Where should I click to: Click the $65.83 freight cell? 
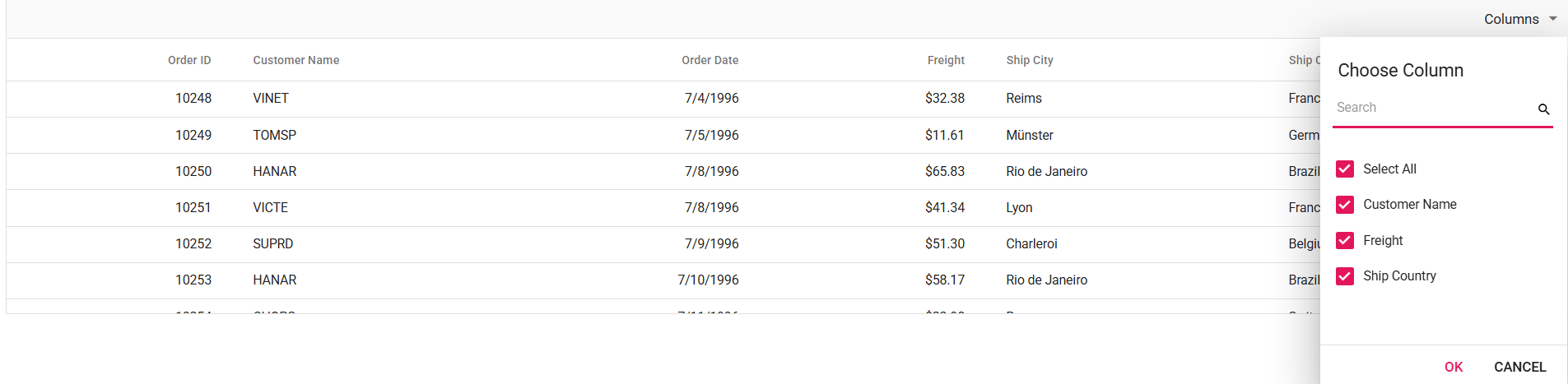tap(944, 171)
